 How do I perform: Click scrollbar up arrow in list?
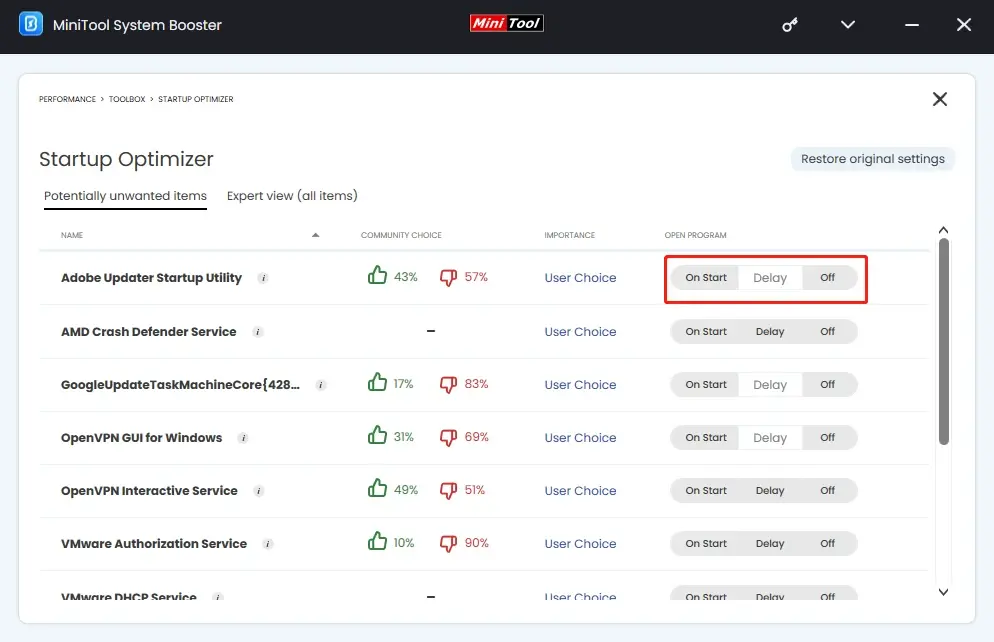(x=943, y=230)
